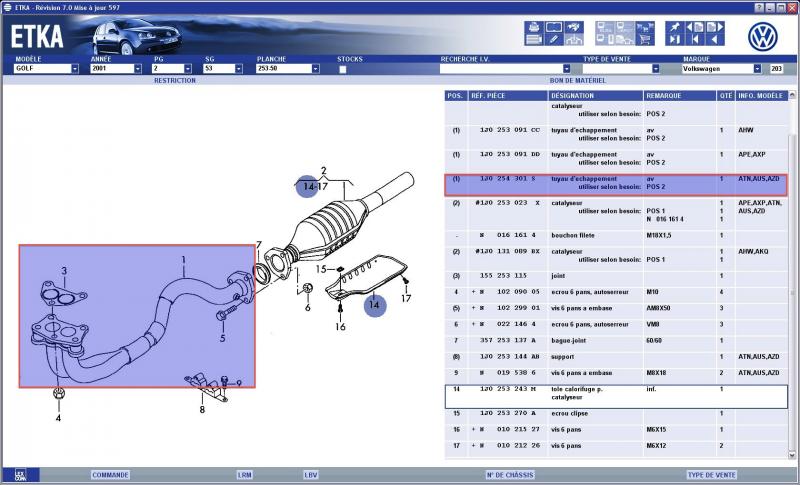Click the Restriction label
The image size is (800, 485).
175,81
